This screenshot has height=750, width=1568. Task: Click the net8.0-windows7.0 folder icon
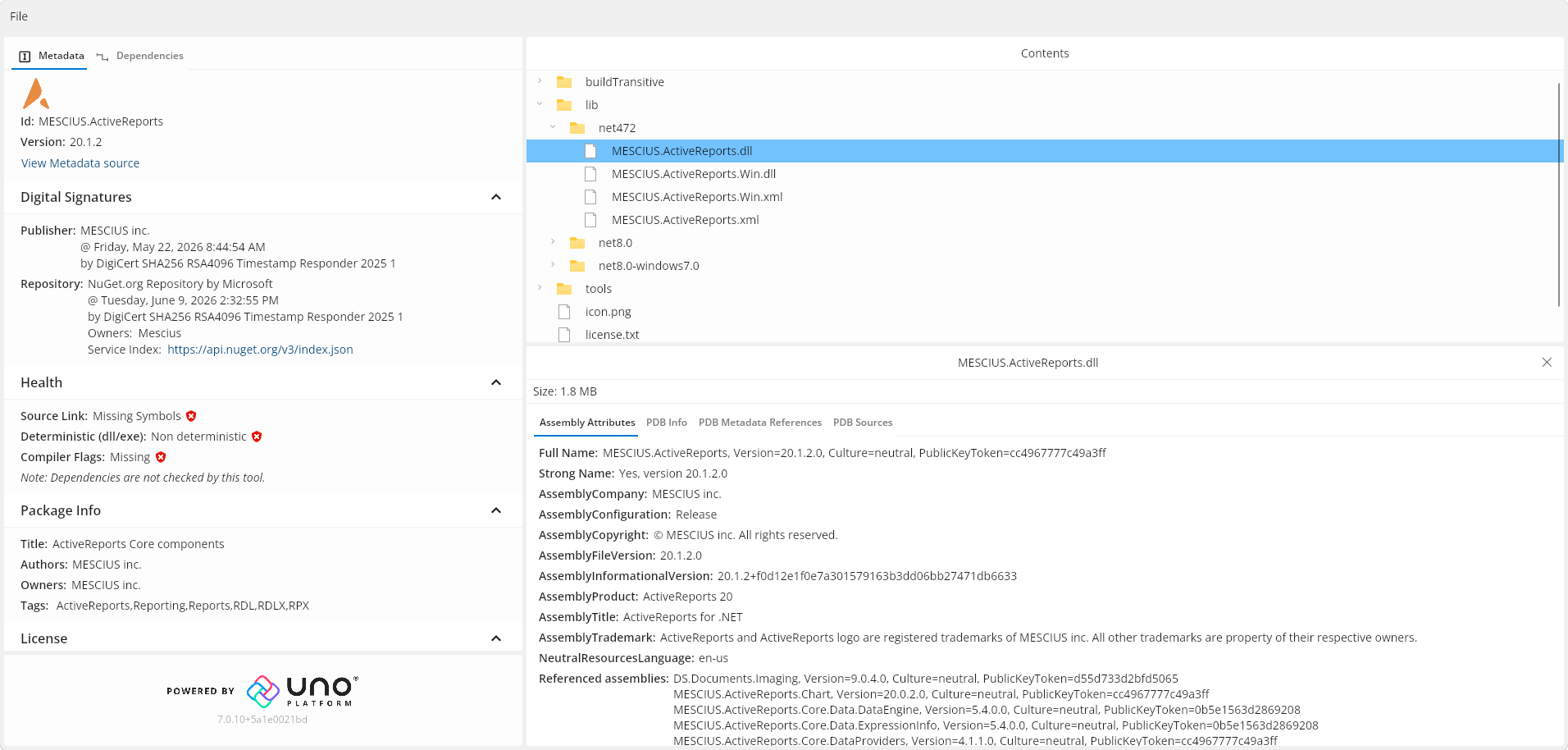pos(577,266)
